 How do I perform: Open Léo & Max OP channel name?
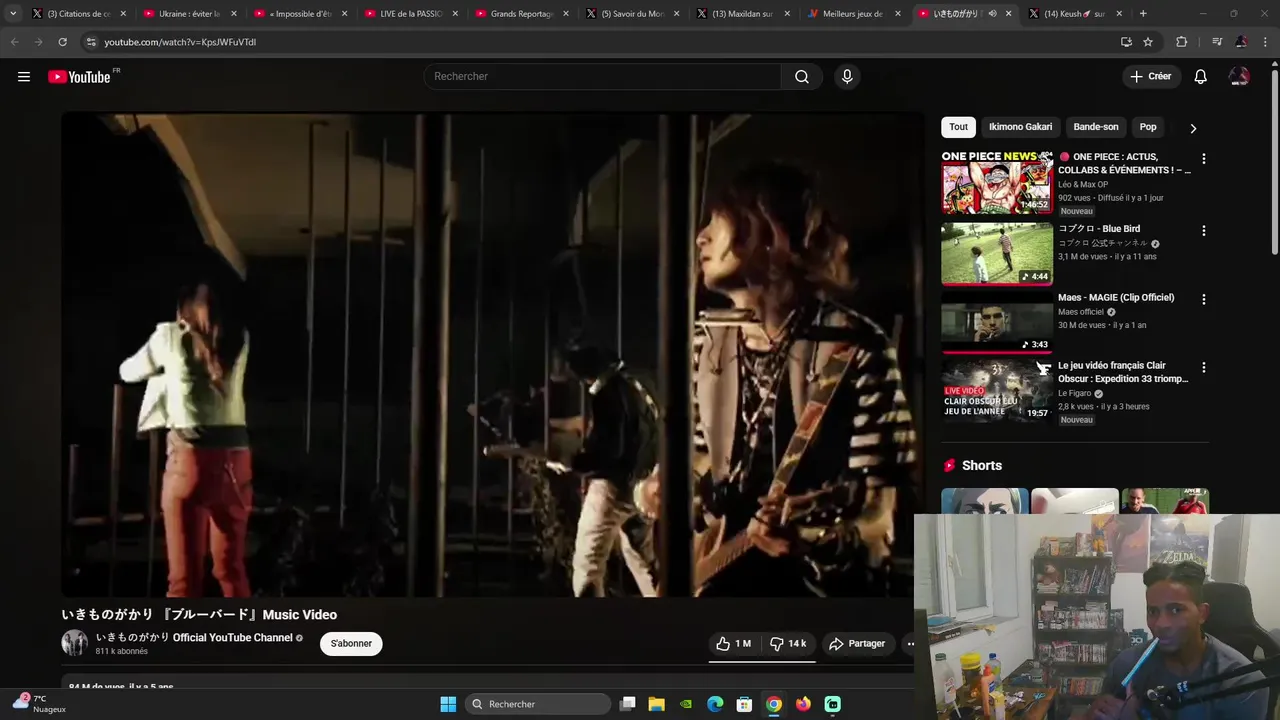(1083, 184)
